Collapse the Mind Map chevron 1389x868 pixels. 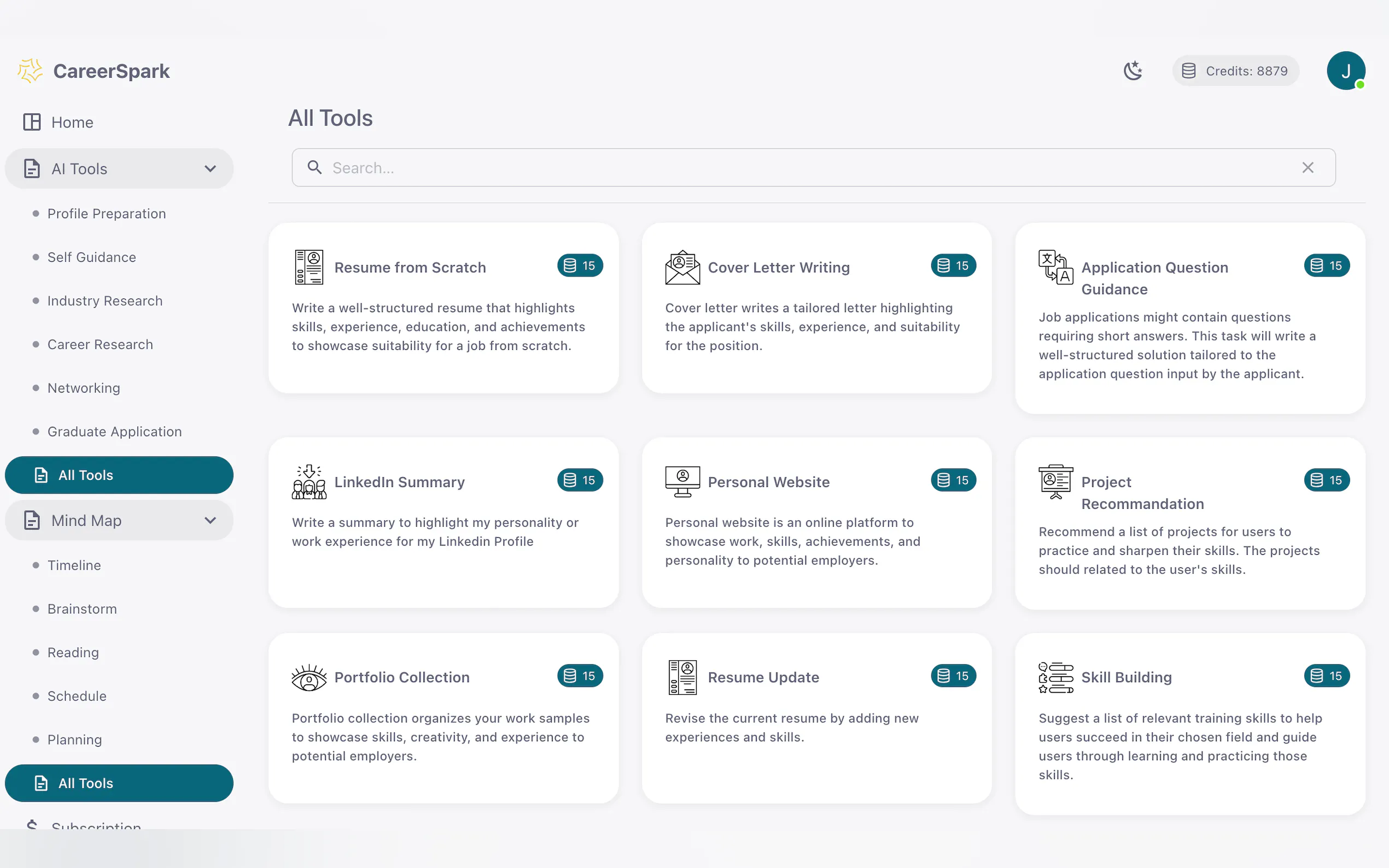[x=210, y=521]
